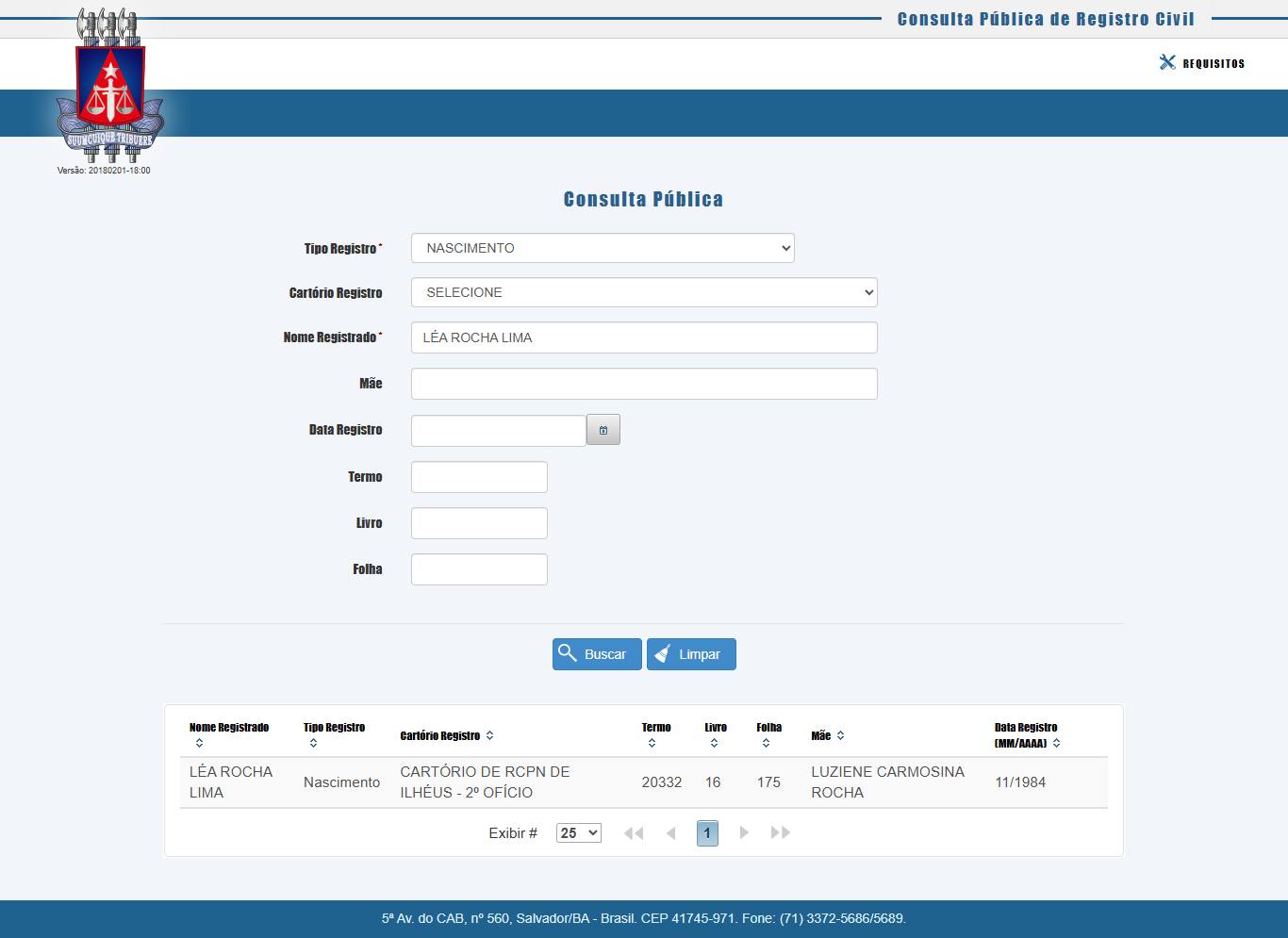Screen dimensions: 1288x938
Task: Change the Exibir rows-per-page selector
Action: 579,833
